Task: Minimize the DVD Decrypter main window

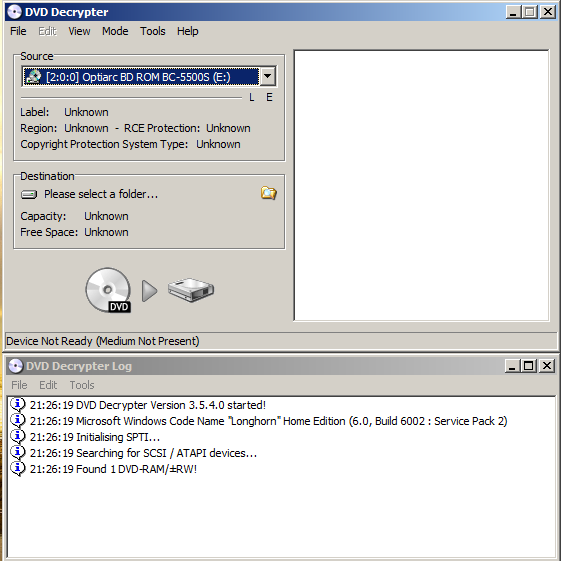Action: [x=513, y=12]
